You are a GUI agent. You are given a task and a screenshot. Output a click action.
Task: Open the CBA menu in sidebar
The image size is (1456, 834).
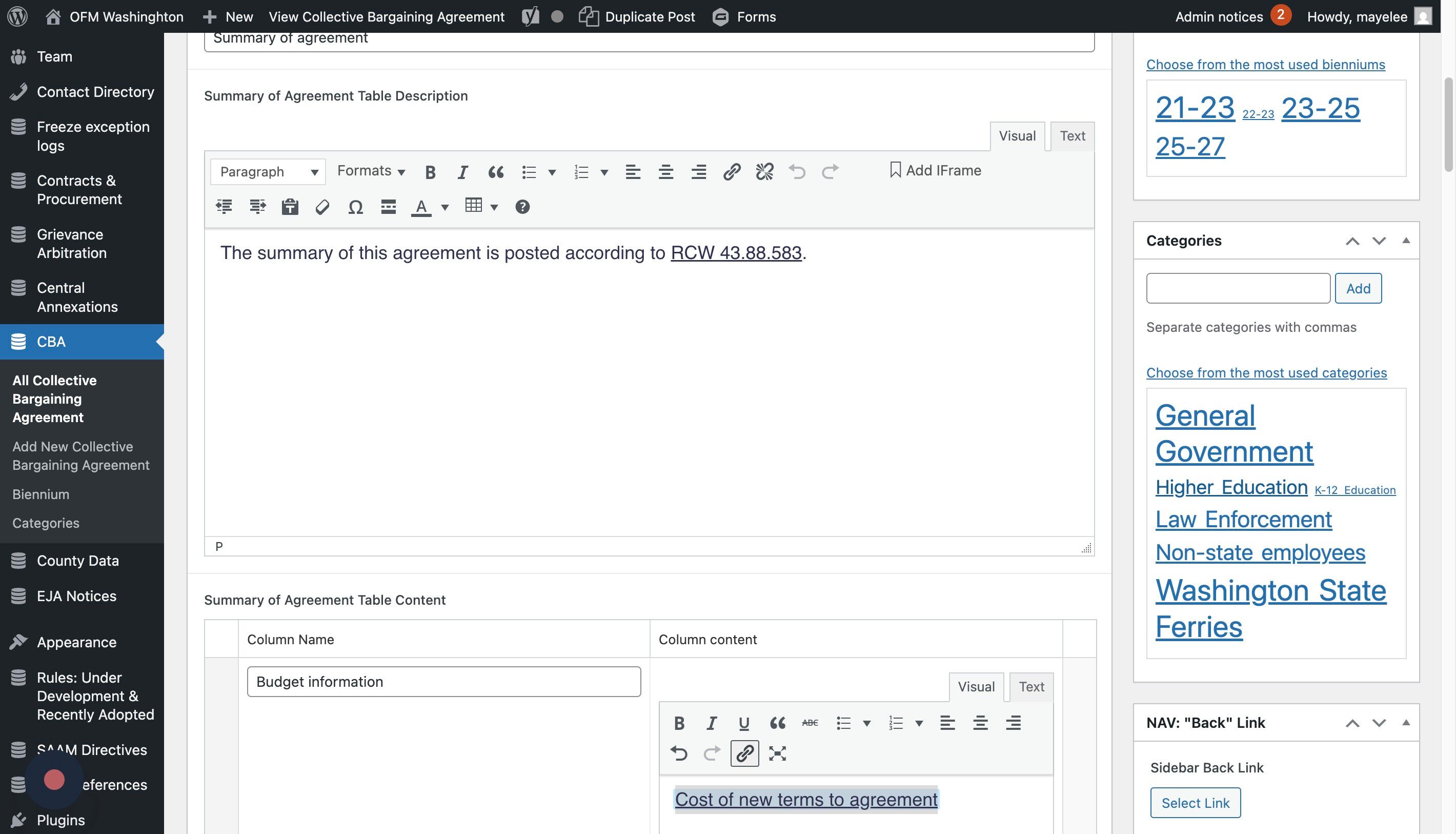pos(52,342)
